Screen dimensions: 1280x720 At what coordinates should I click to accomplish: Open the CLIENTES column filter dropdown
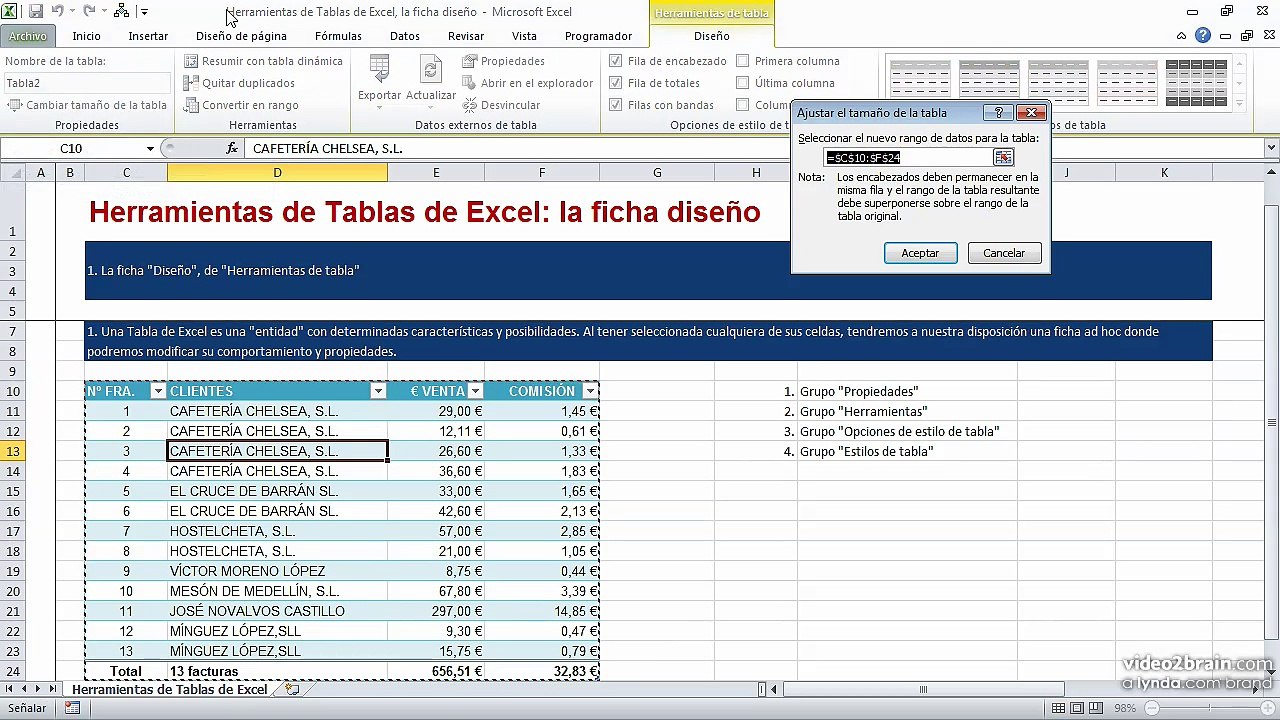[378, 391]
